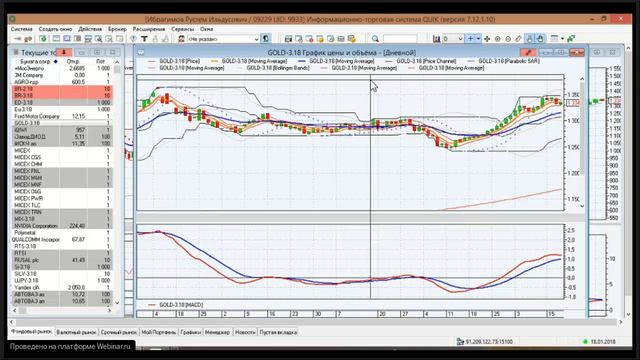Click the ruler drawing tool icon

click(x=518, y=39)
